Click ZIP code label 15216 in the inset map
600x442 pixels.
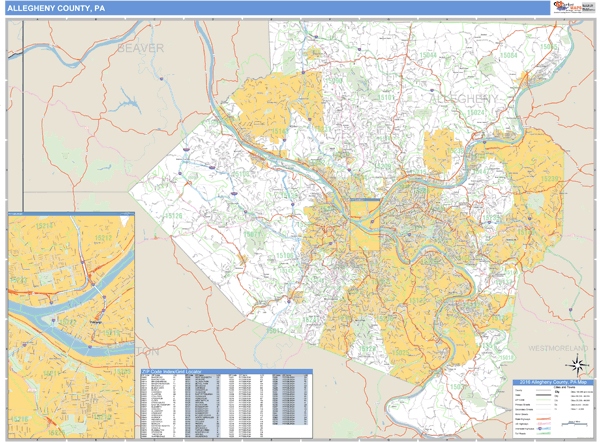[x=19, y=419]
